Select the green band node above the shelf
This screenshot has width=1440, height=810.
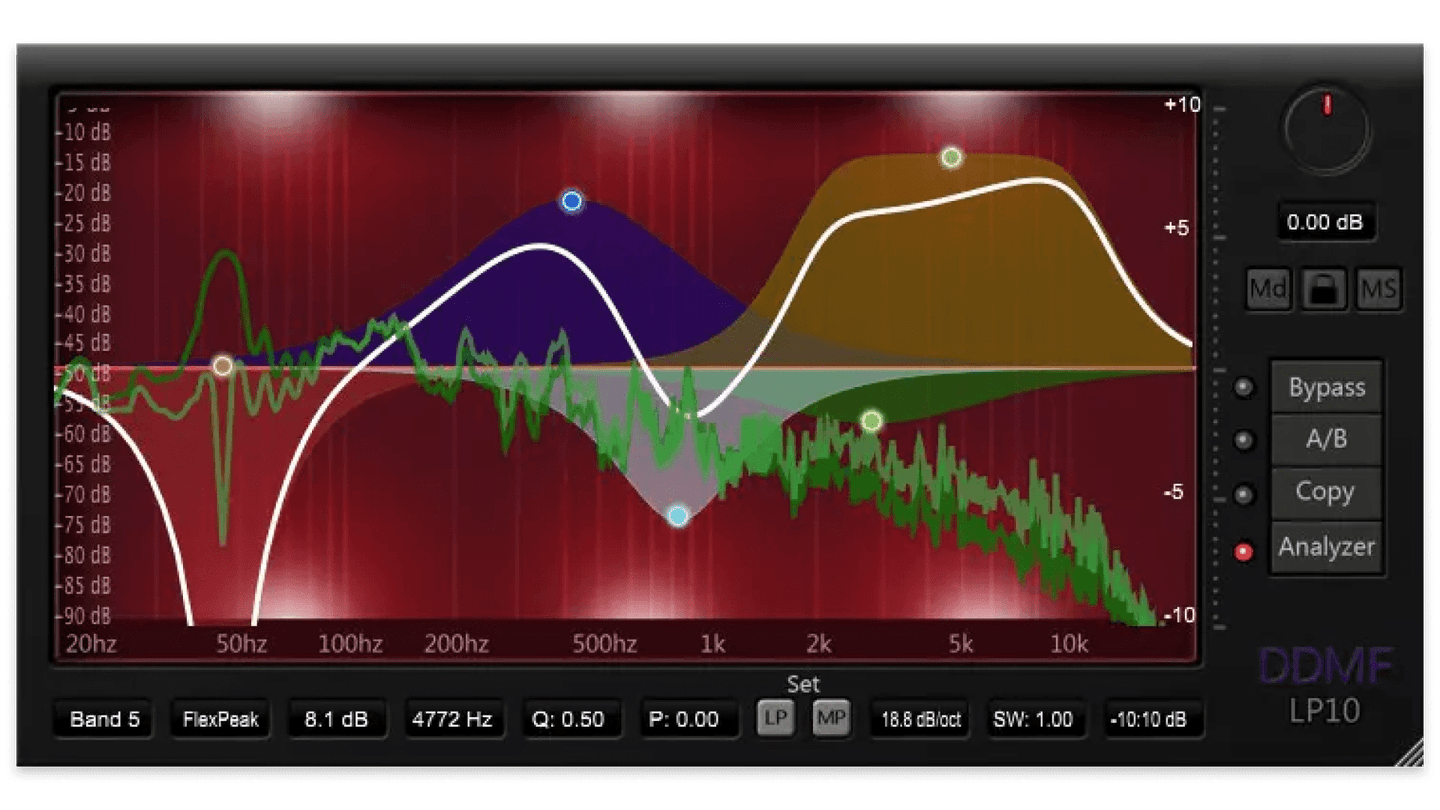click(x=950, y=157)
